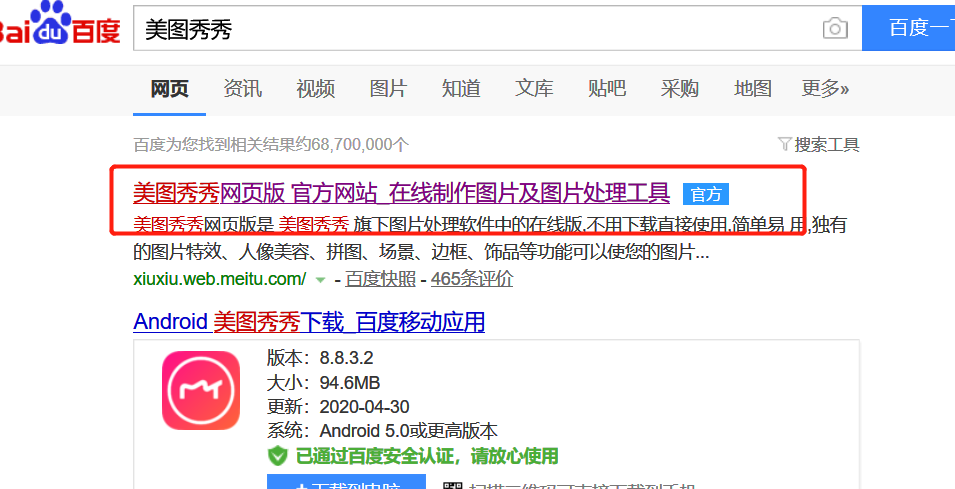Open Android 美图秀秀下载_百度移动应用 link
This screenshot has width=955, height=489.
pyautogui.click(x=309, y=322)
